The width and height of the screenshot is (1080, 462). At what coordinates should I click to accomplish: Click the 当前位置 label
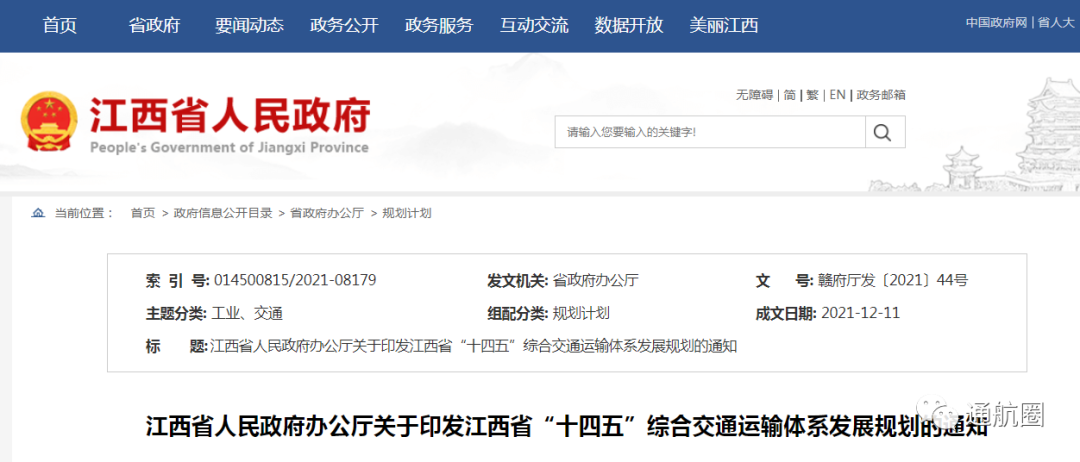[x=84, y=213]
